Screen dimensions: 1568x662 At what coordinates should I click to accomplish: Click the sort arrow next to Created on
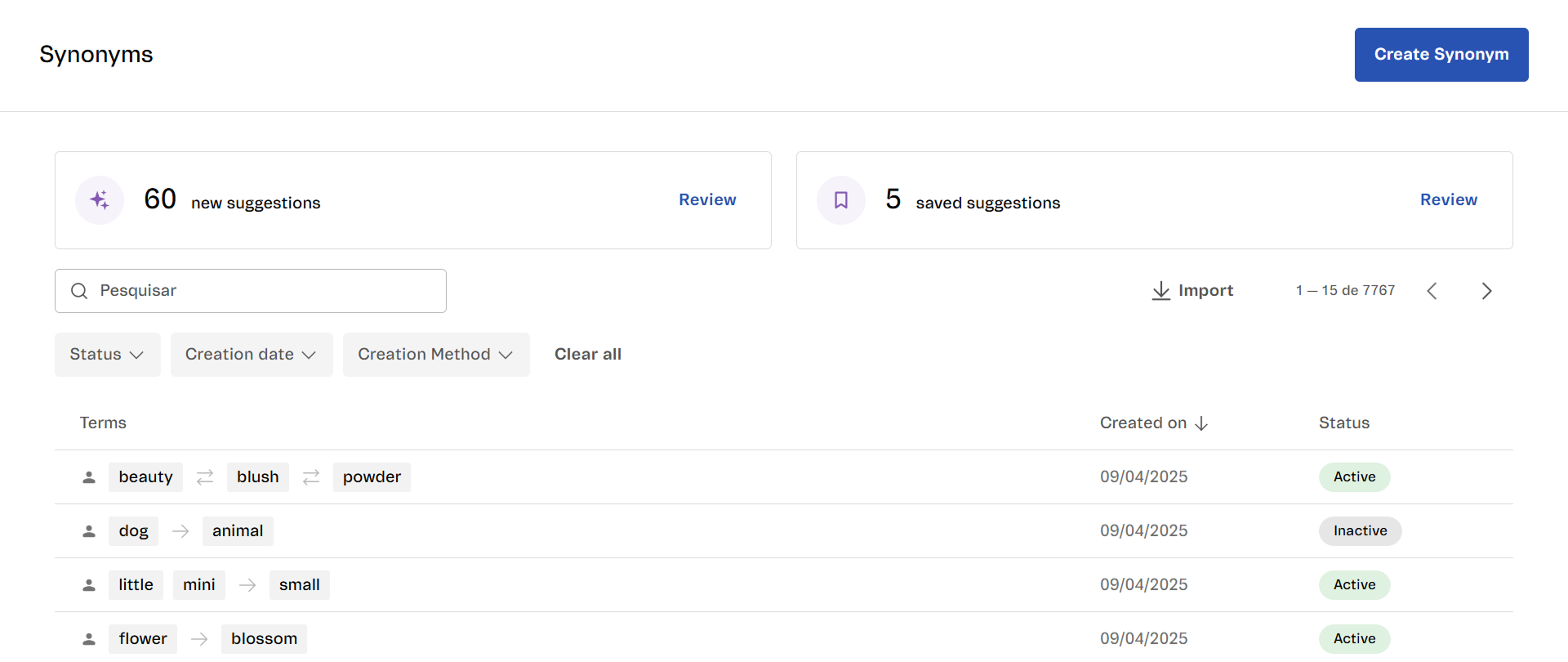(1201, 423)
